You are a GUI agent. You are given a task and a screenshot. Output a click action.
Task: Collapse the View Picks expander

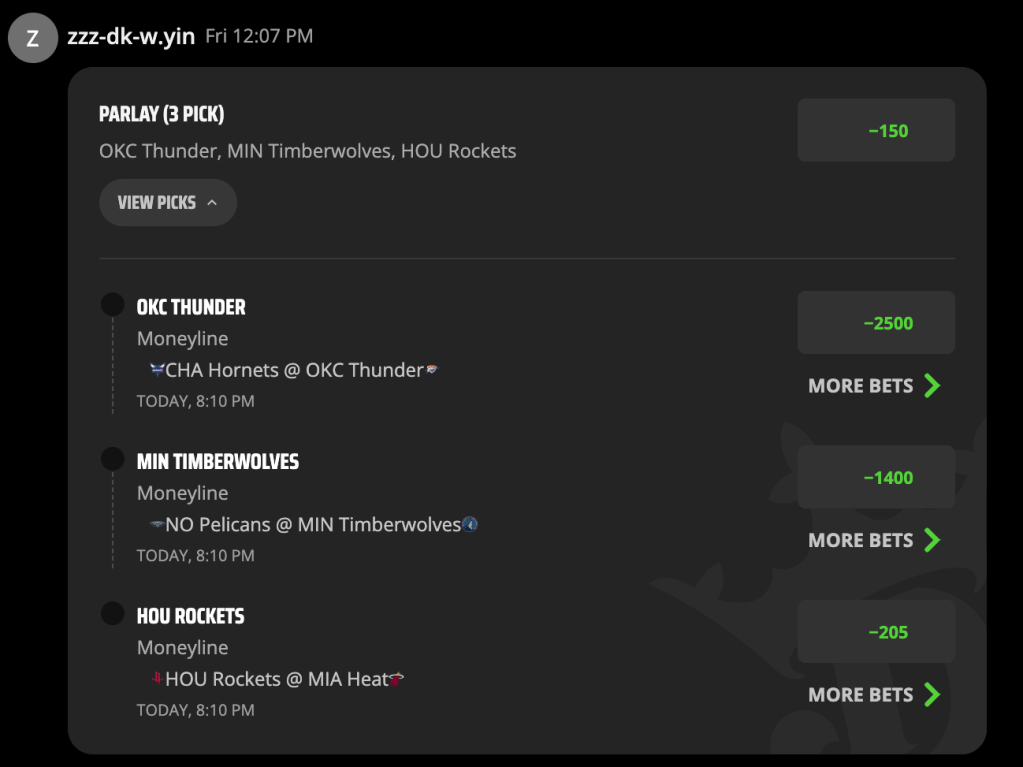coord(168,203)
